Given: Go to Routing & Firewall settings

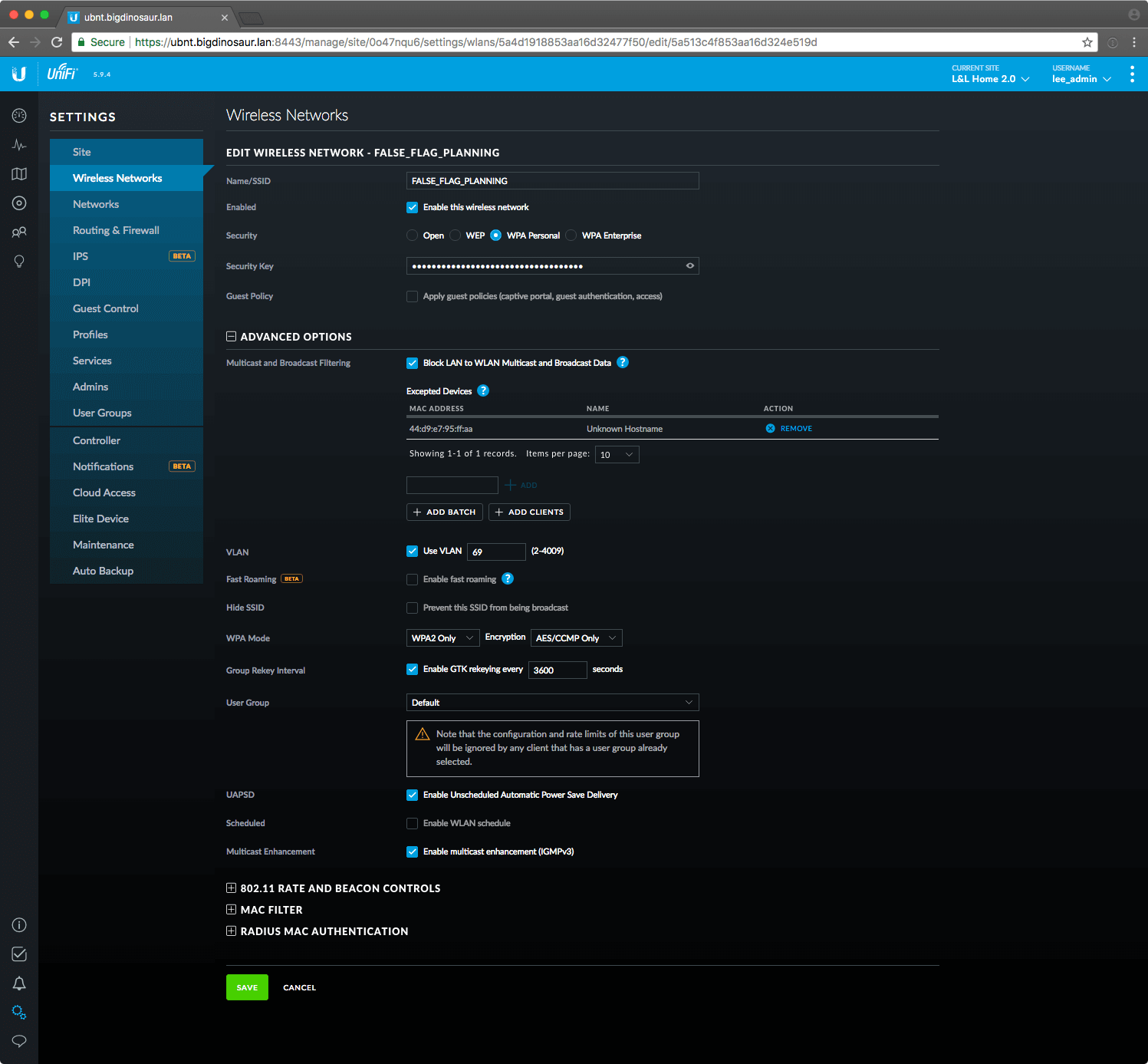Looking at the screenshot, I should coord(116,230).
